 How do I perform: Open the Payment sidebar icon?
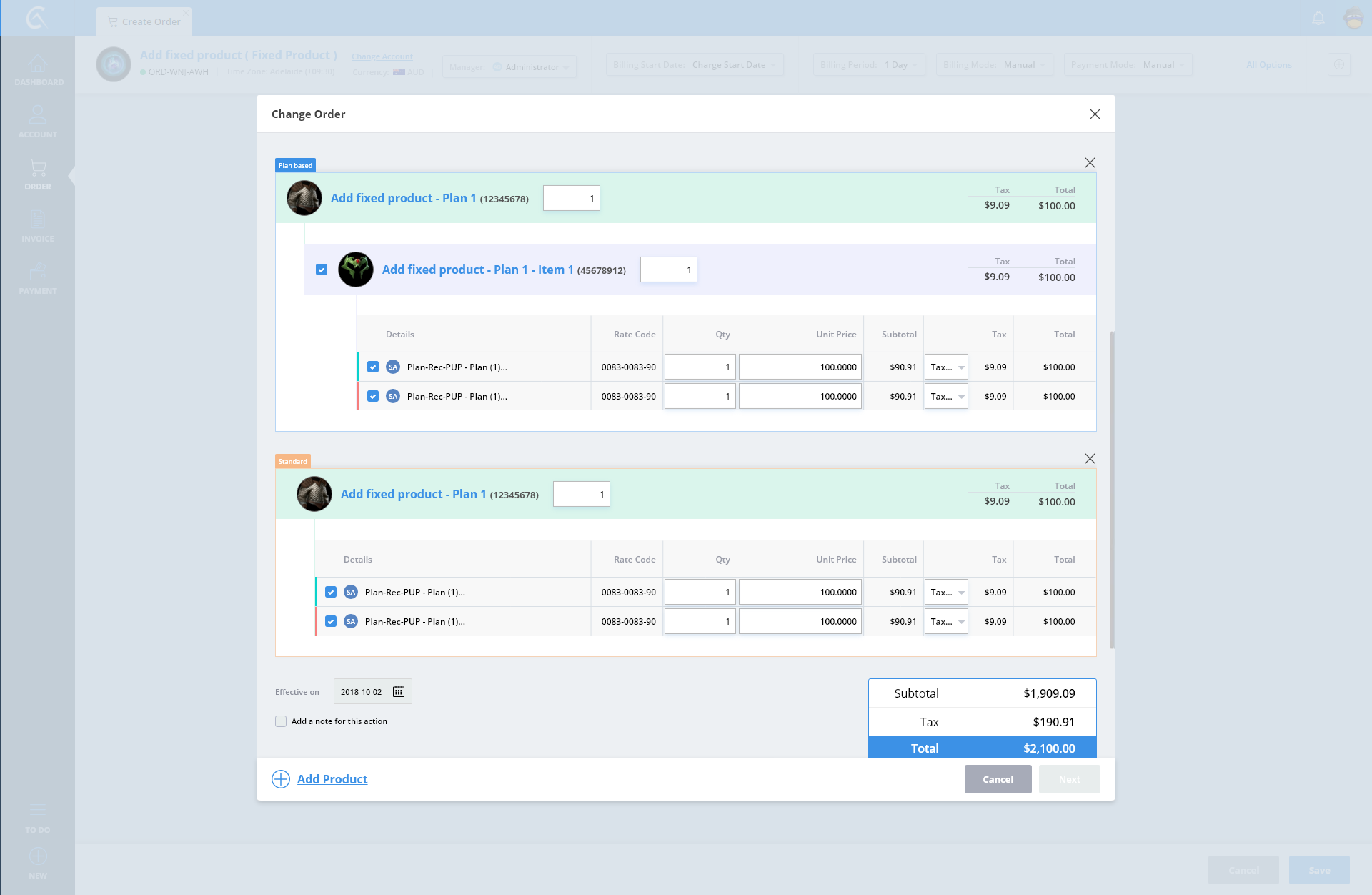click(38, 278)
